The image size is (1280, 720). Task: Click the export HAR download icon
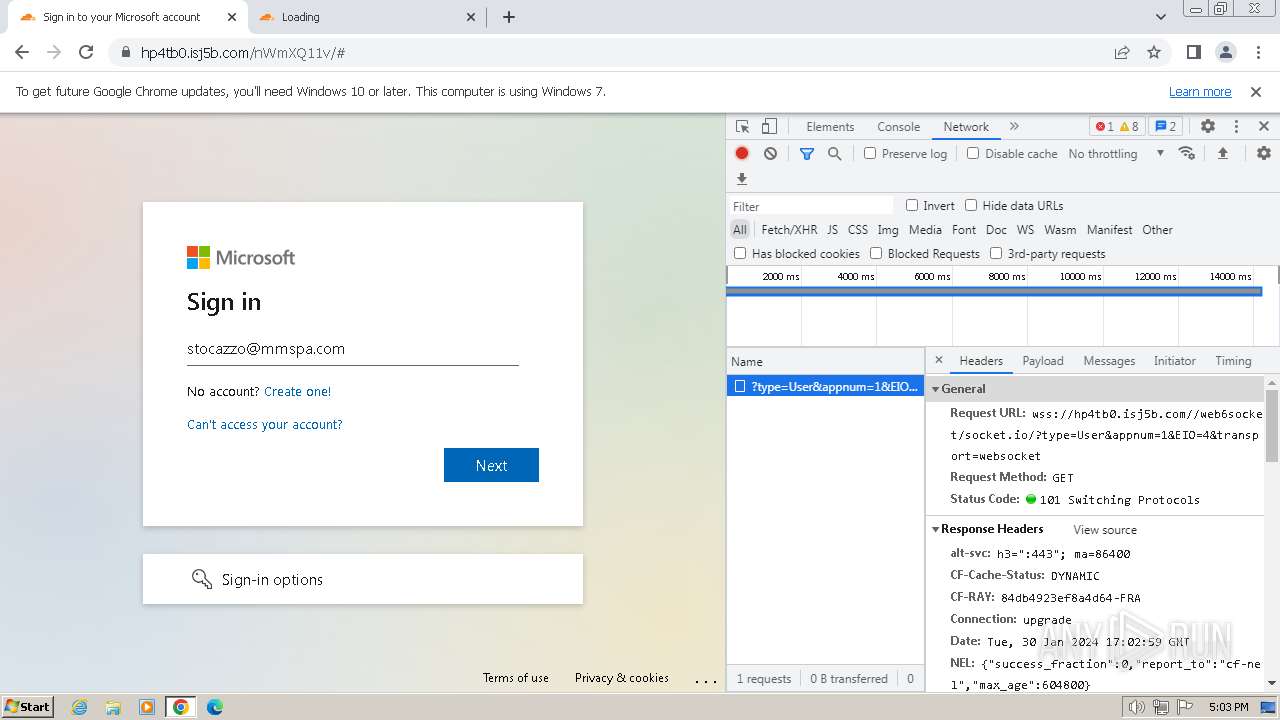[742, 179]
